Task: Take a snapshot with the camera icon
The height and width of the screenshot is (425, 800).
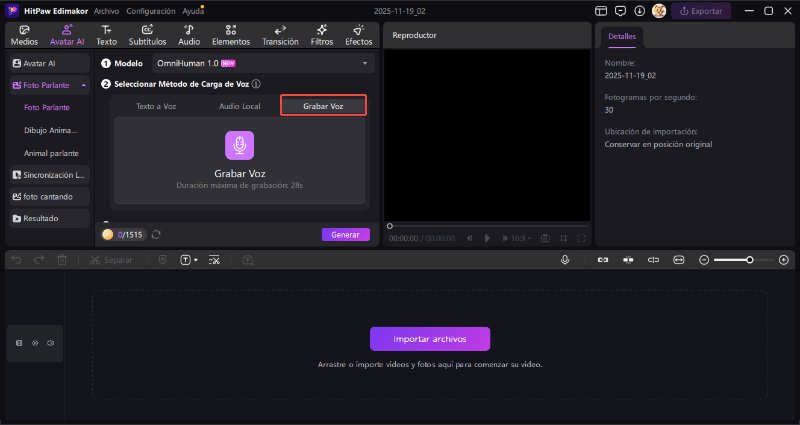Action: point(545,238)
